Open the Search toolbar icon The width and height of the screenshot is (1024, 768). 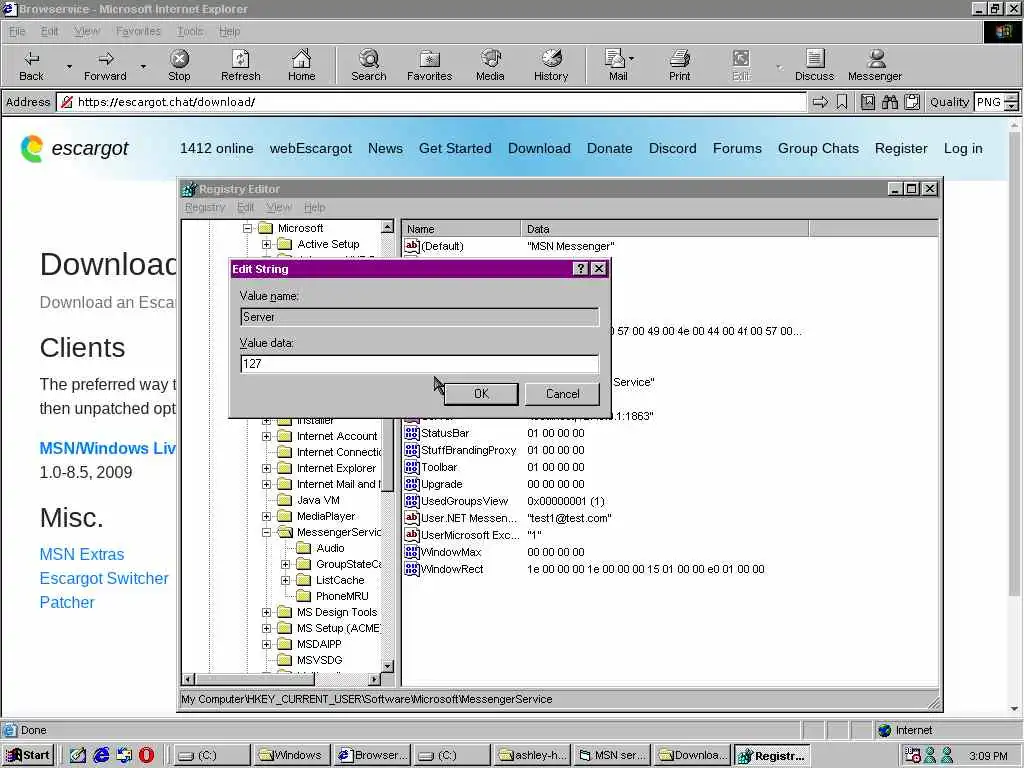pyautogui.click(x=368, y=65)
